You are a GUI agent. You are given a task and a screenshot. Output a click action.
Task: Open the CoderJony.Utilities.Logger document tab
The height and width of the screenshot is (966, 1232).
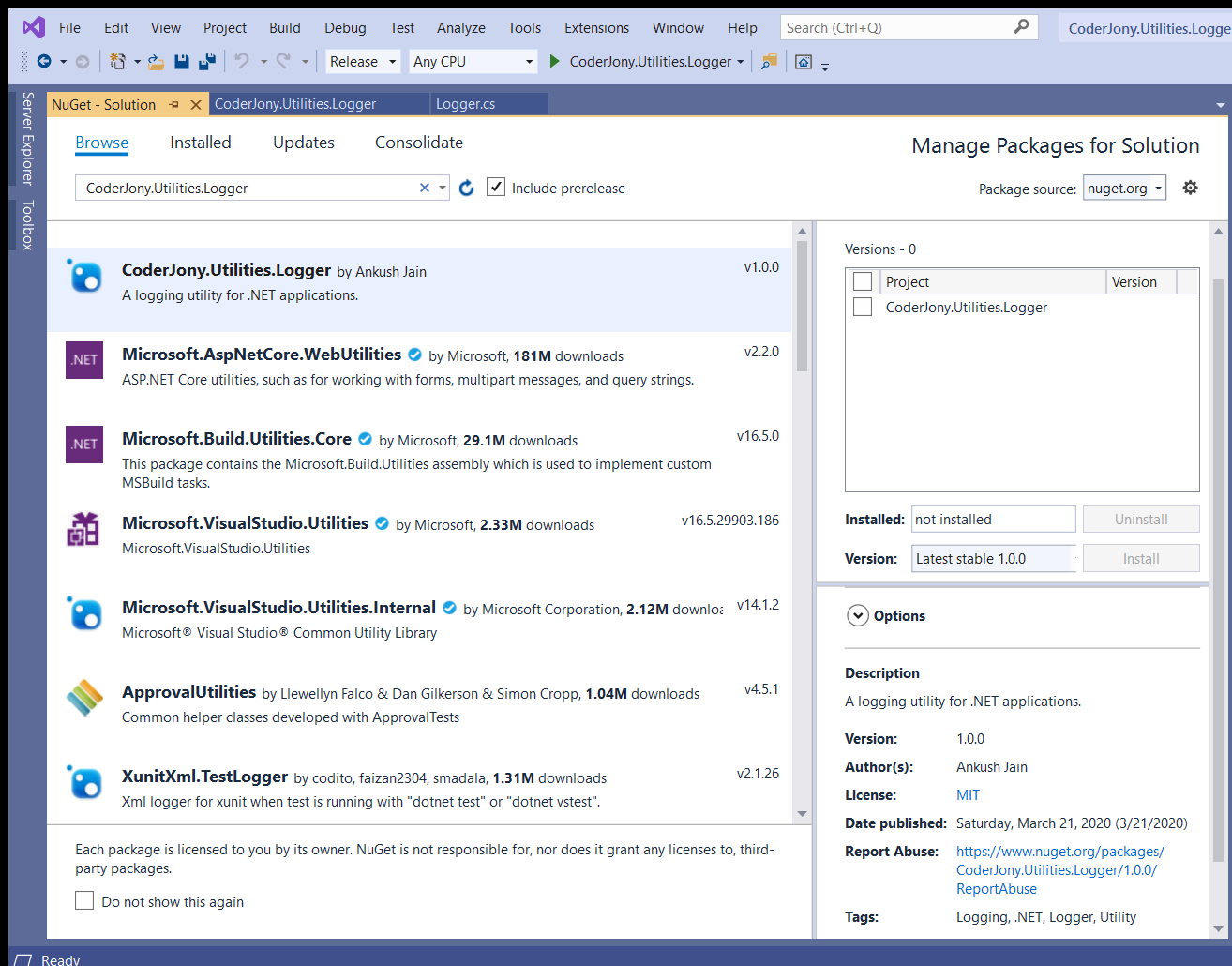tap(320, 104)
